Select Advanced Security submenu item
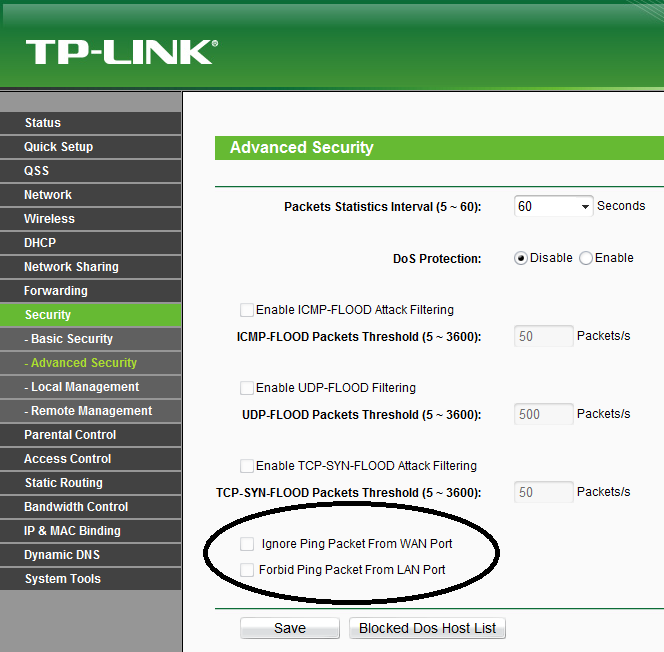 point(91,363)
